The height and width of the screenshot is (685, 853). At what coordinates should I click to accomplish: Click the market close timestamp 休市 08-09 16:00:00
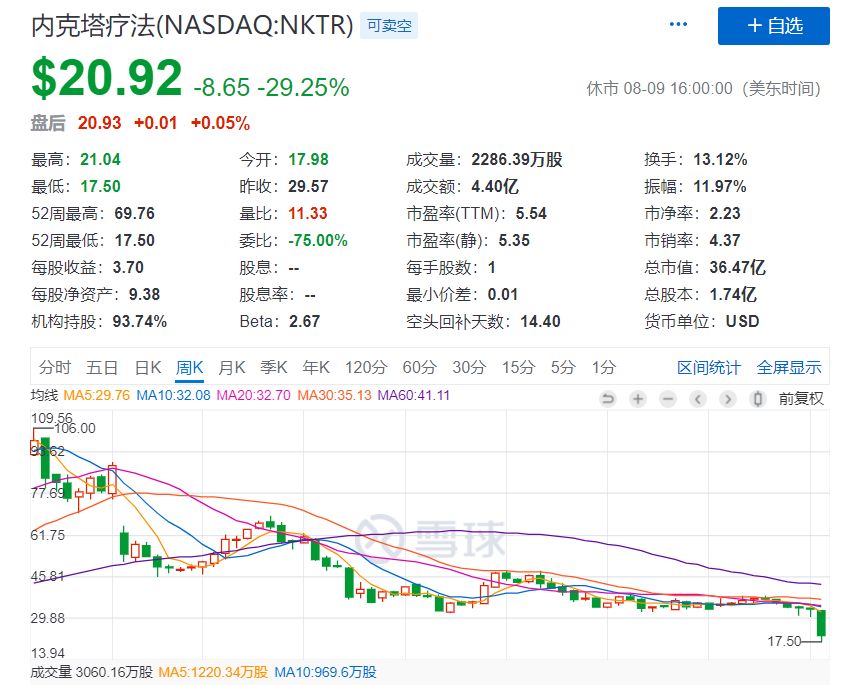659,88
